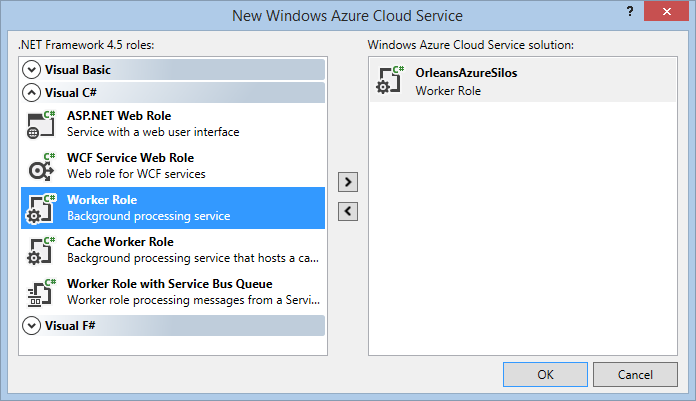Select Cache Worker Role item label
This screenshot has width=696, height=401.
coord(120,242)
